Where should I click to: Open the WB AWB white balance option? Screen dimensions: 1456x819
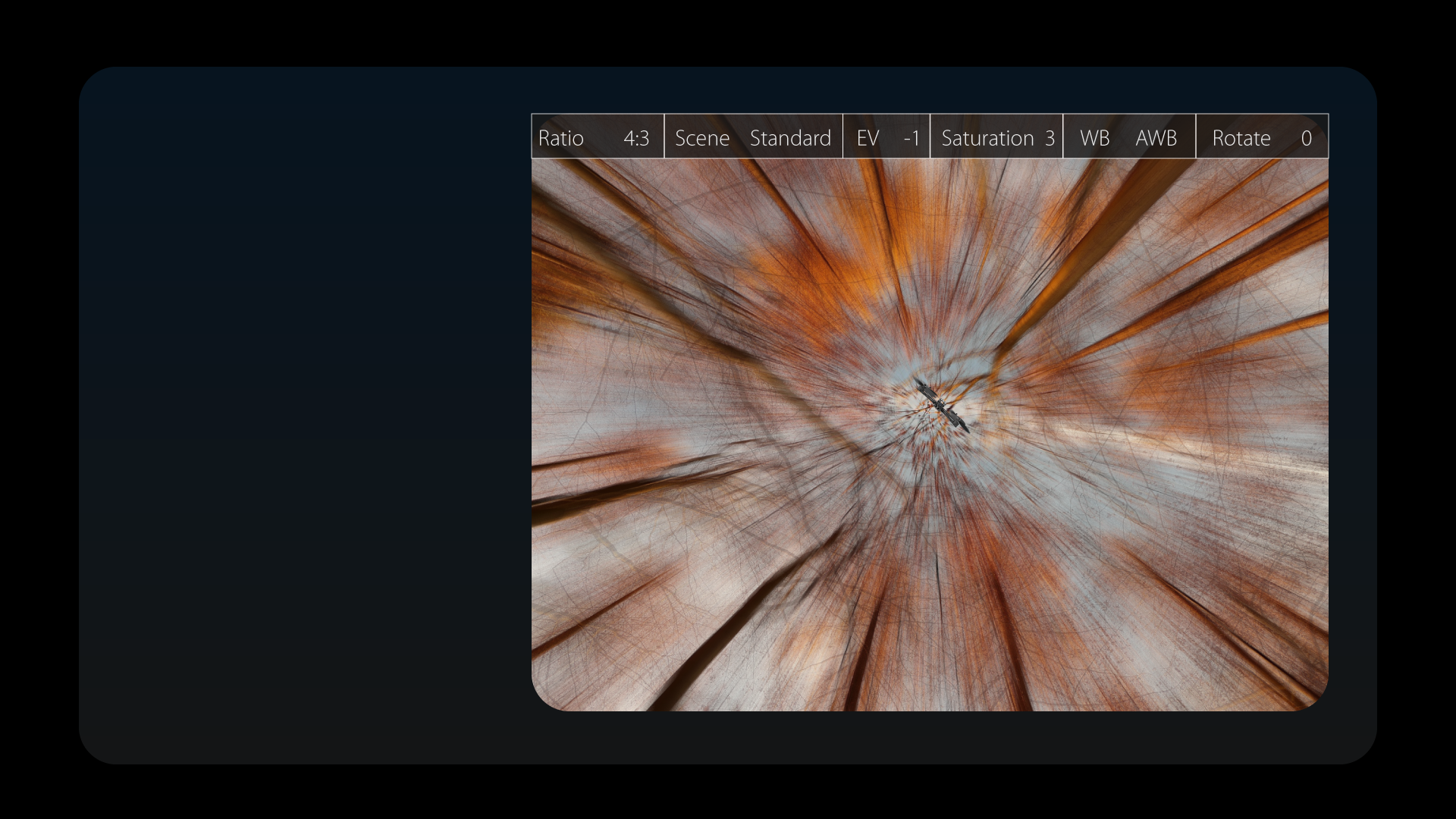tap(1129, 136)
